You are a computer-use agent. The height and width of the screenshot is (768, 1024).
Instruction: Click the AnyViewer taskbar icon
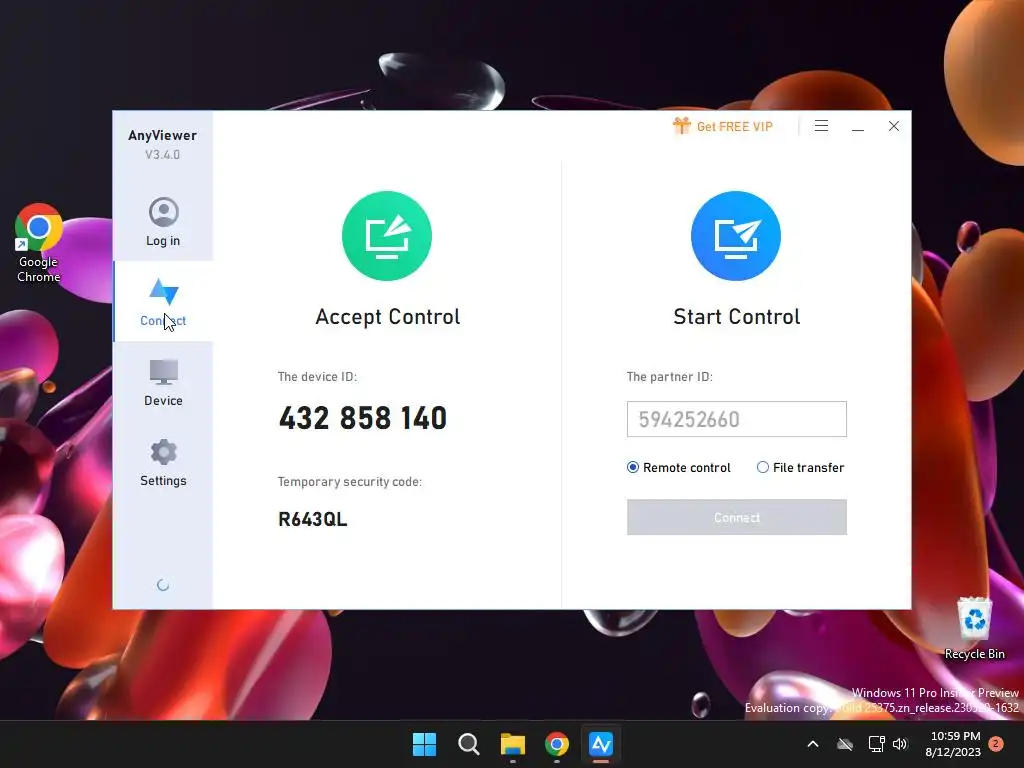coord(601,744)
